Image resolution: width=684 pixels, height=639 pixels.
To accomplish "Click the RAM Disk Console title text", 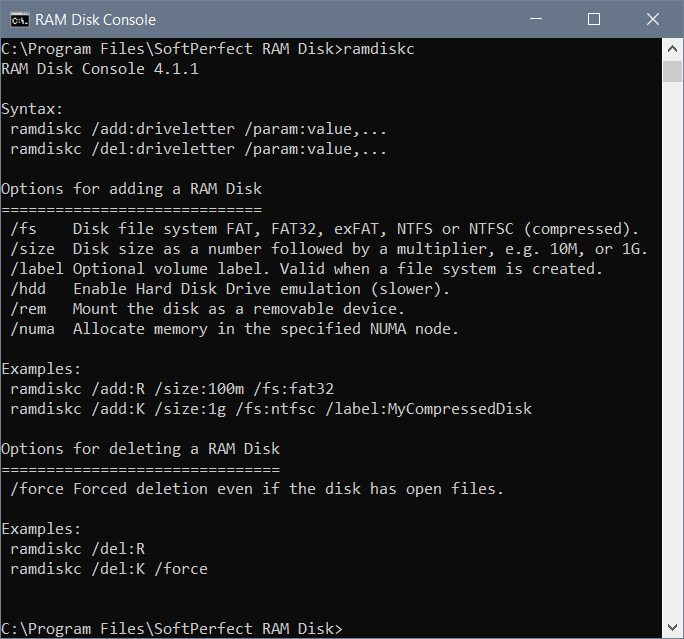I will pyautogui.click(x=95, y=20).
